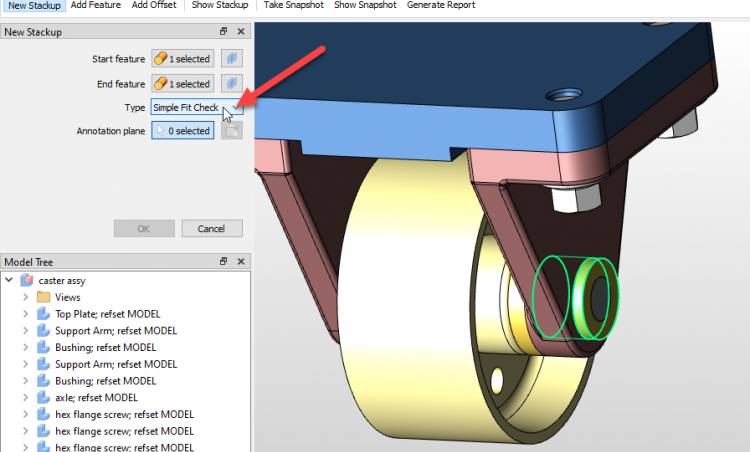Select the Annotation plane selection field
This screenshot has width=750, height=452.
[x=182, y=131]
